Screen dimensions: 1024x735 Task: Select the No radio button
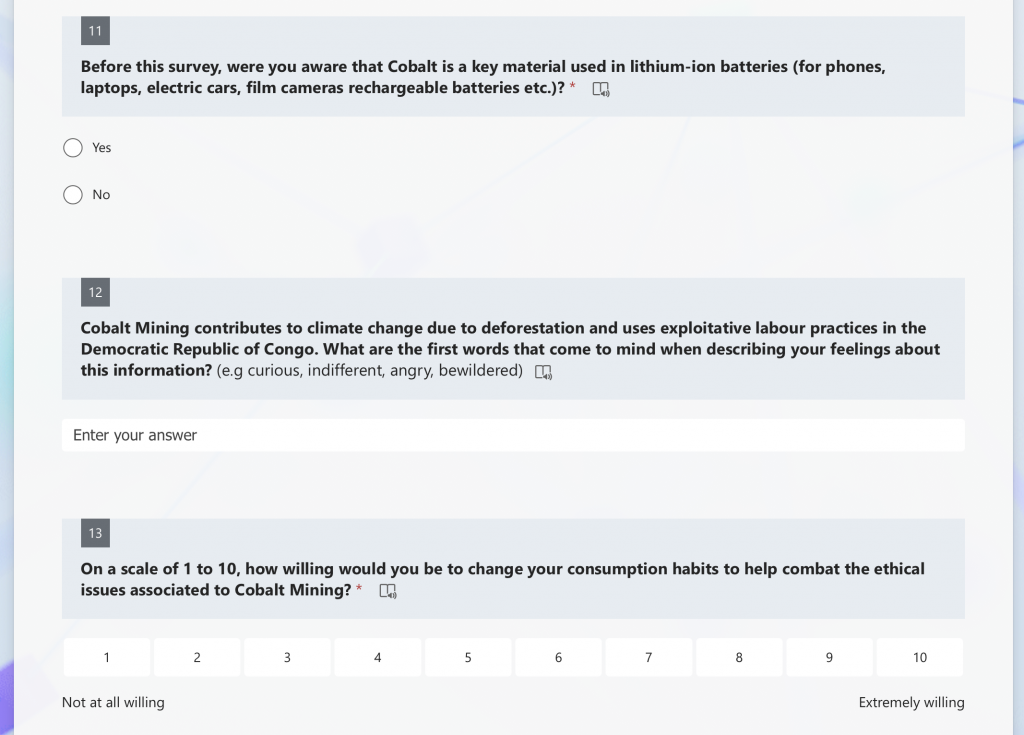click(x=73, y=195)
